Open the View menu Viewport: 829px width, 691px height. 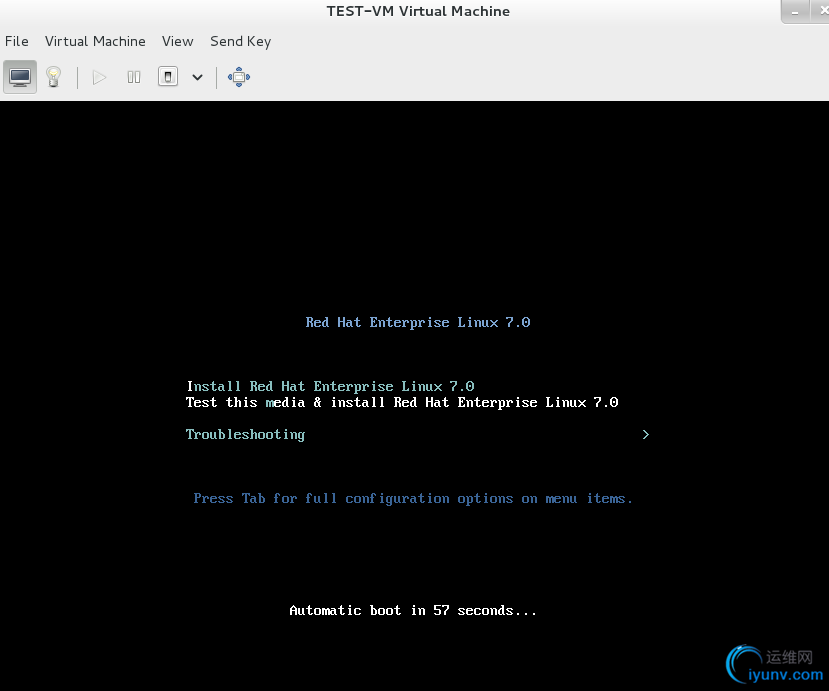tap(178, 41)
